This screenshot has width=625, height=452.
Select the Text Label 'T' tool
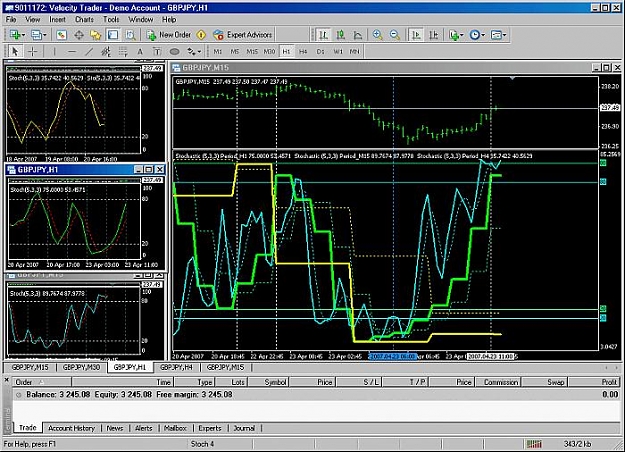[x=157, y=51]
